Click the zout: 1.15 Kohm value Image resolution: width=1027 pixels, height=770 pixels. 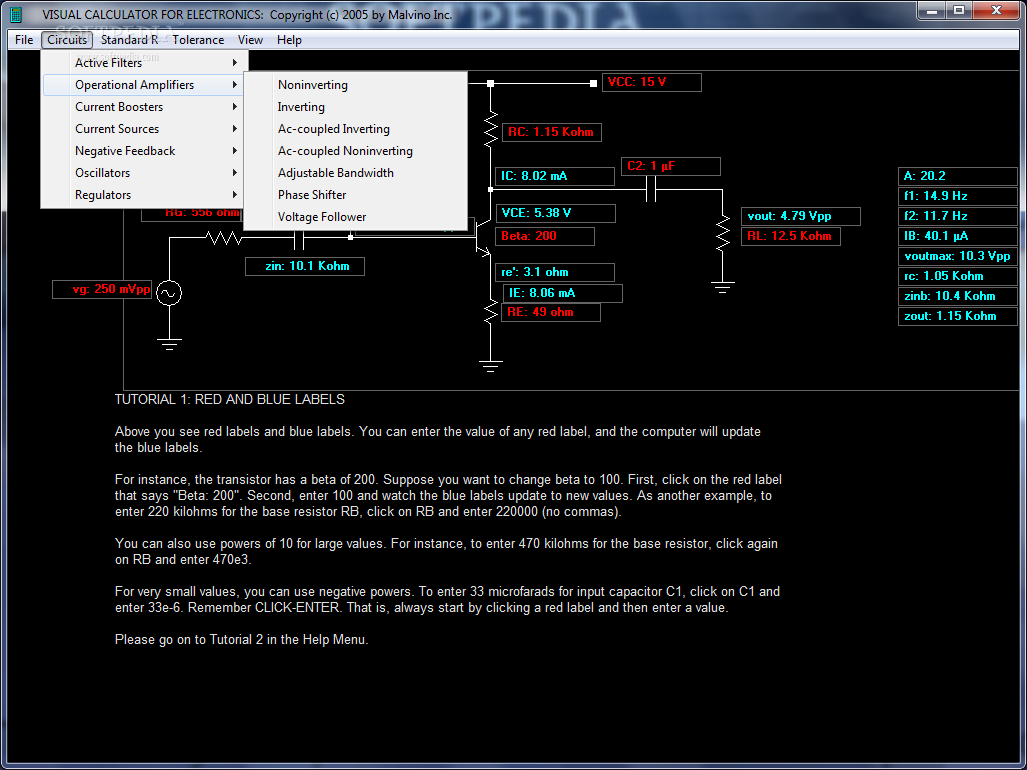click(x=958, y=316)
